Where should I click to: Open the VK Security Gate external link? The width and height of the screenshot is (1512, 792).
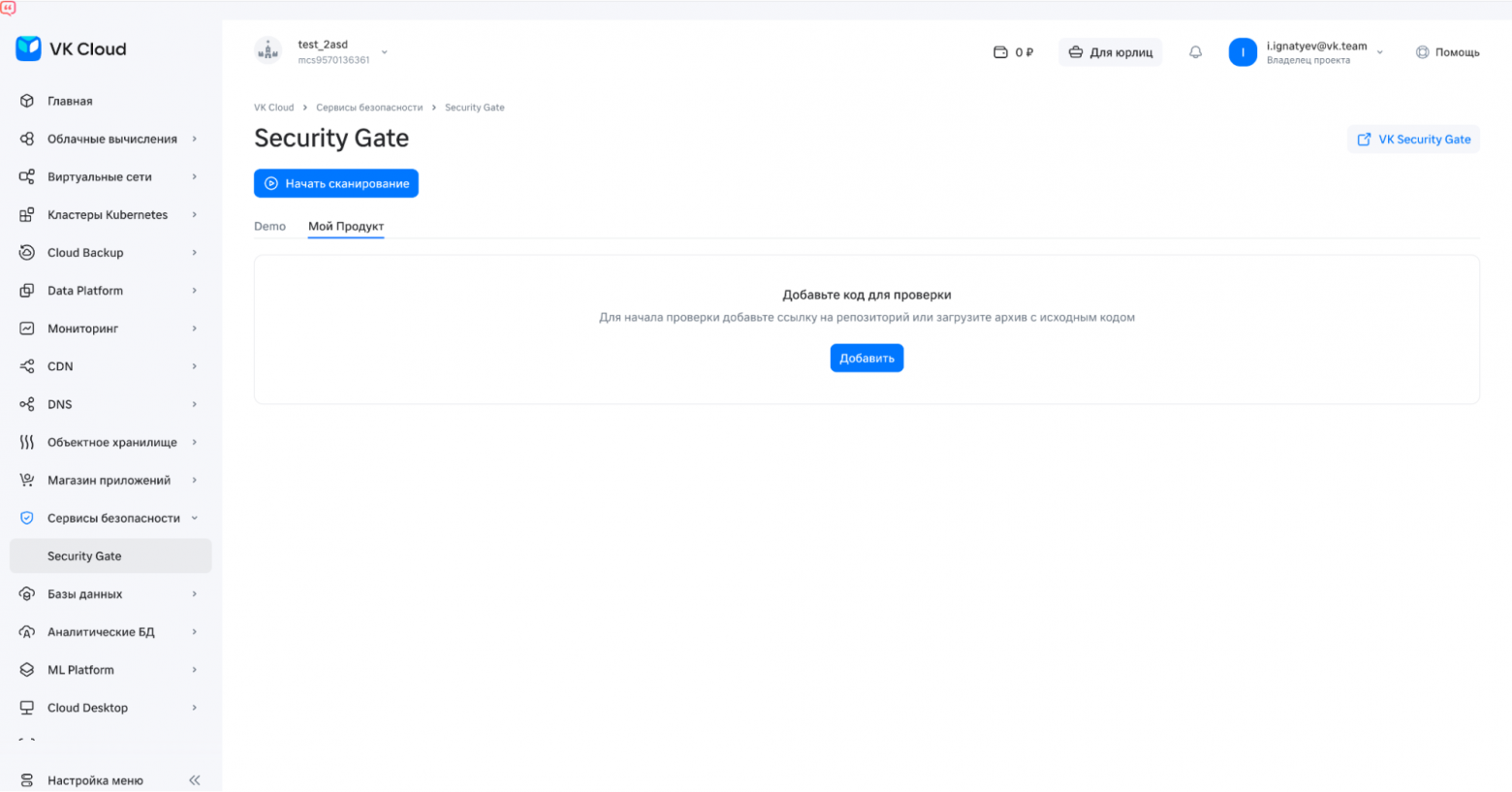click(1413, 140)
